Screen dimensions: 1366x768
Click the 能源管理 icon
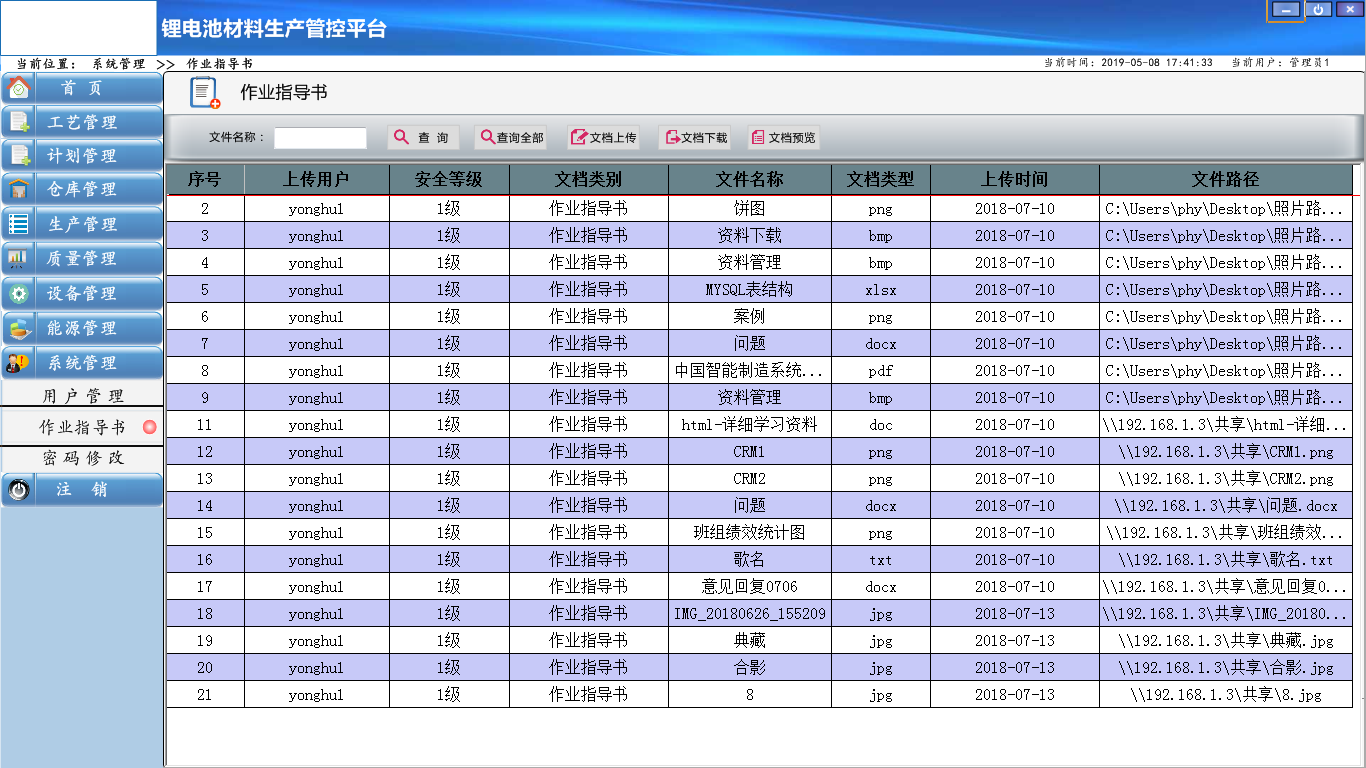pos(18,328)
